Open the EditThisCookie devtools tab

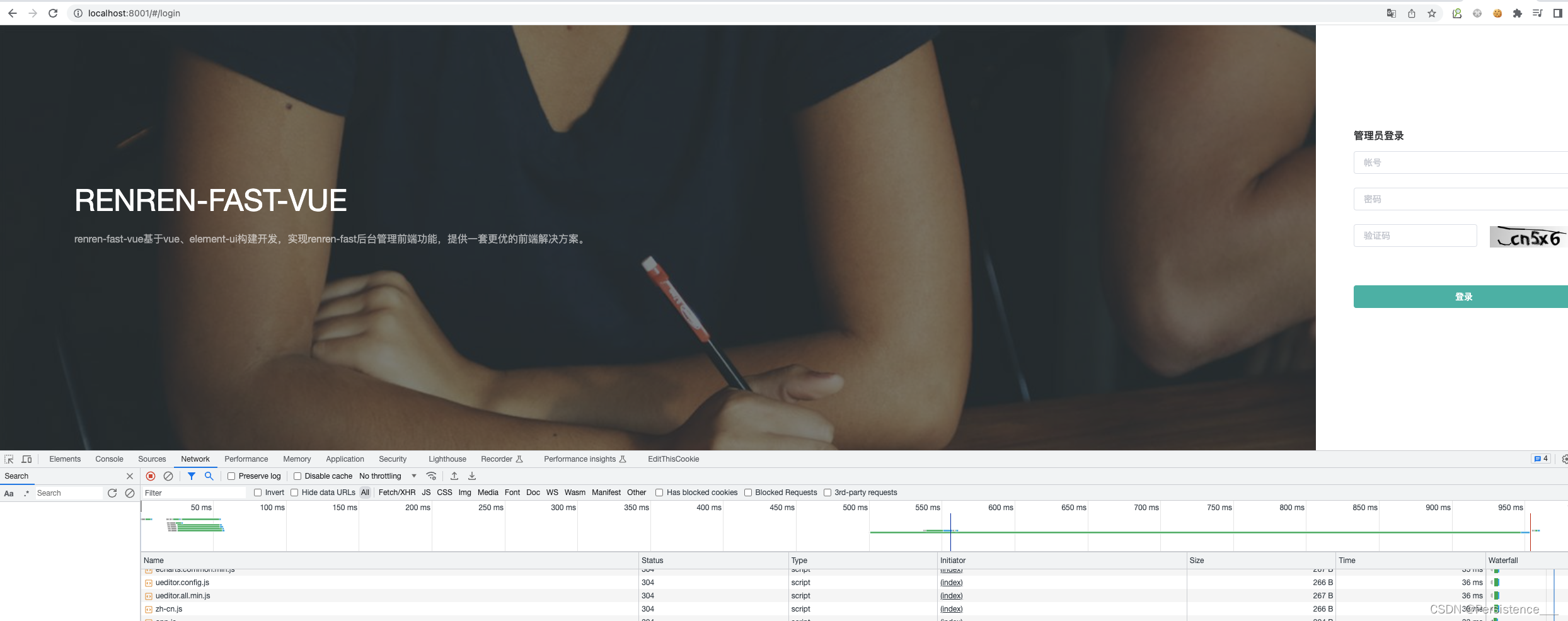click(x=674, y=459)
